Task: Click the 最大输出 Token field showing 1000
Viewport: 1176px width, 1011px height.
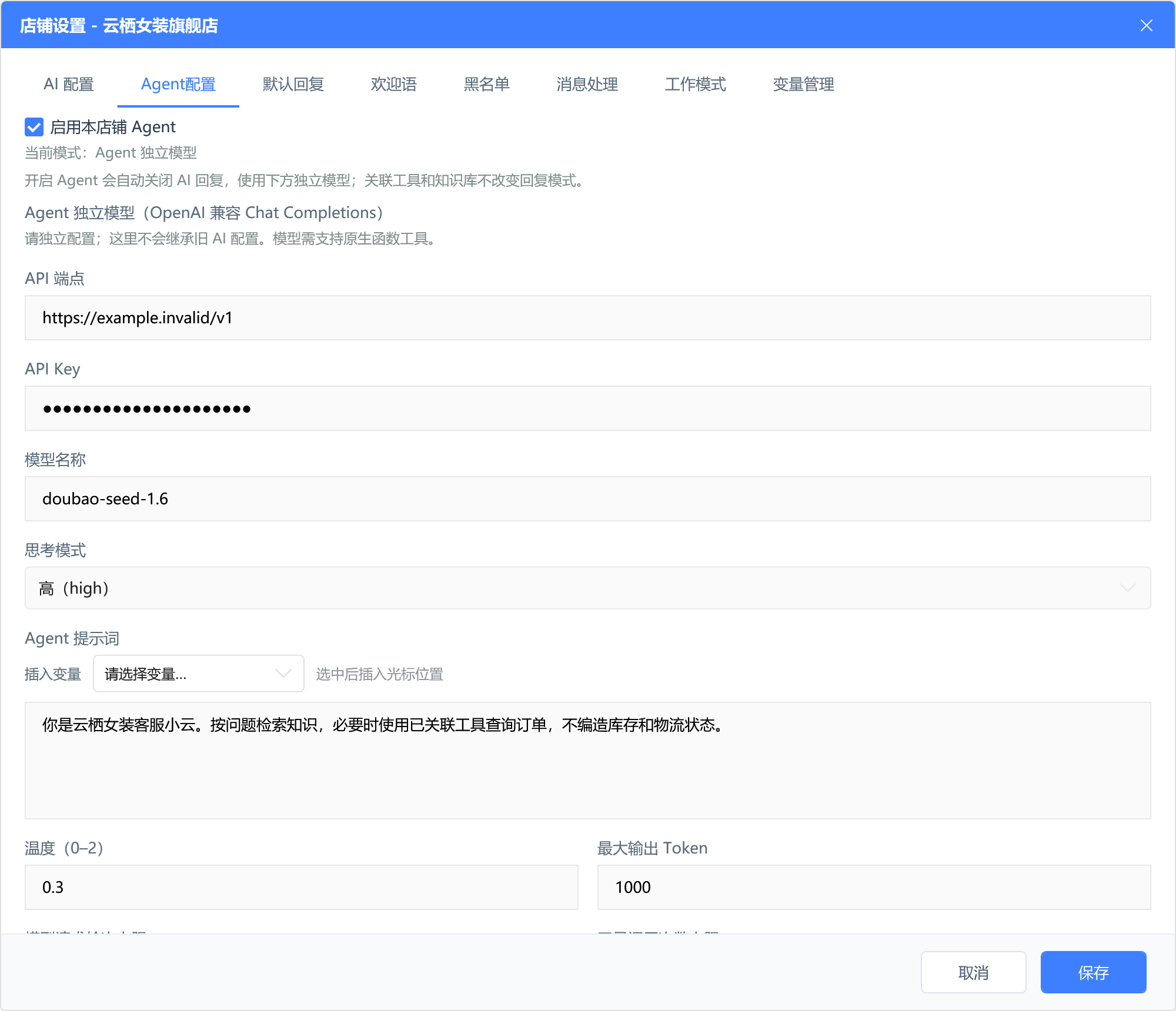Action: click(874, 887)
